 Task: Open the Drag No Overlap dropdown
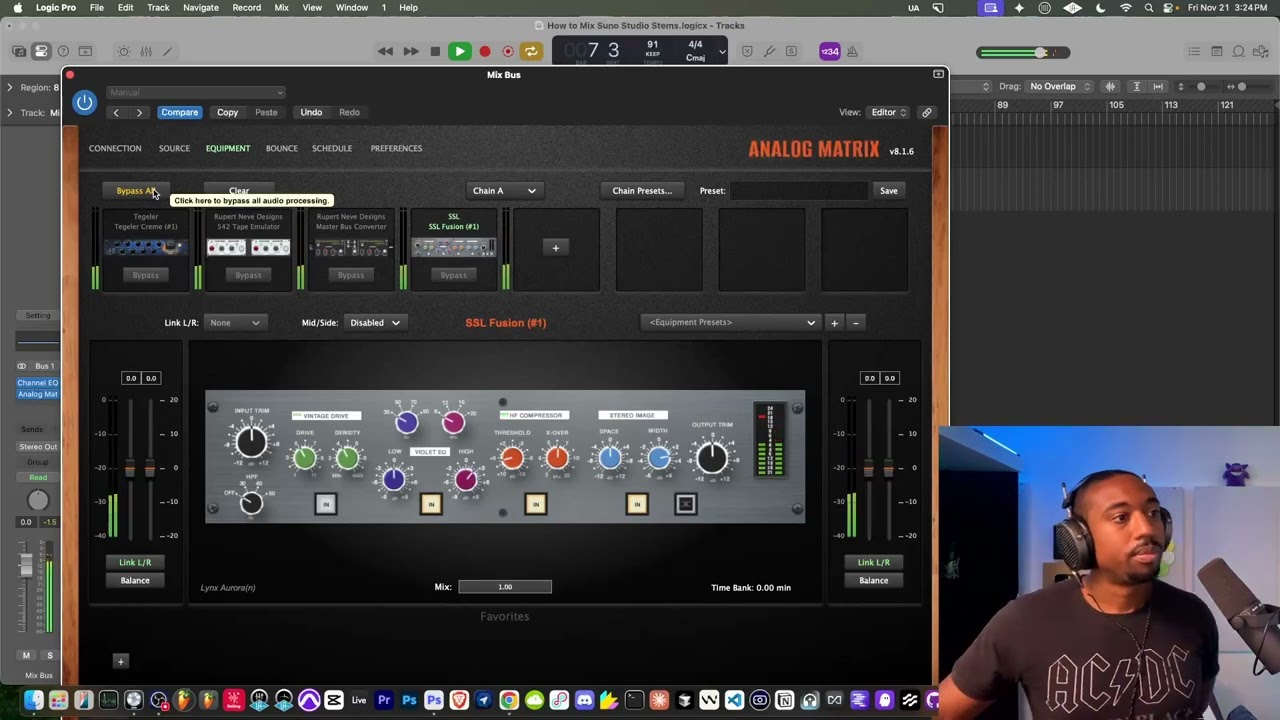click(1058, 86)
